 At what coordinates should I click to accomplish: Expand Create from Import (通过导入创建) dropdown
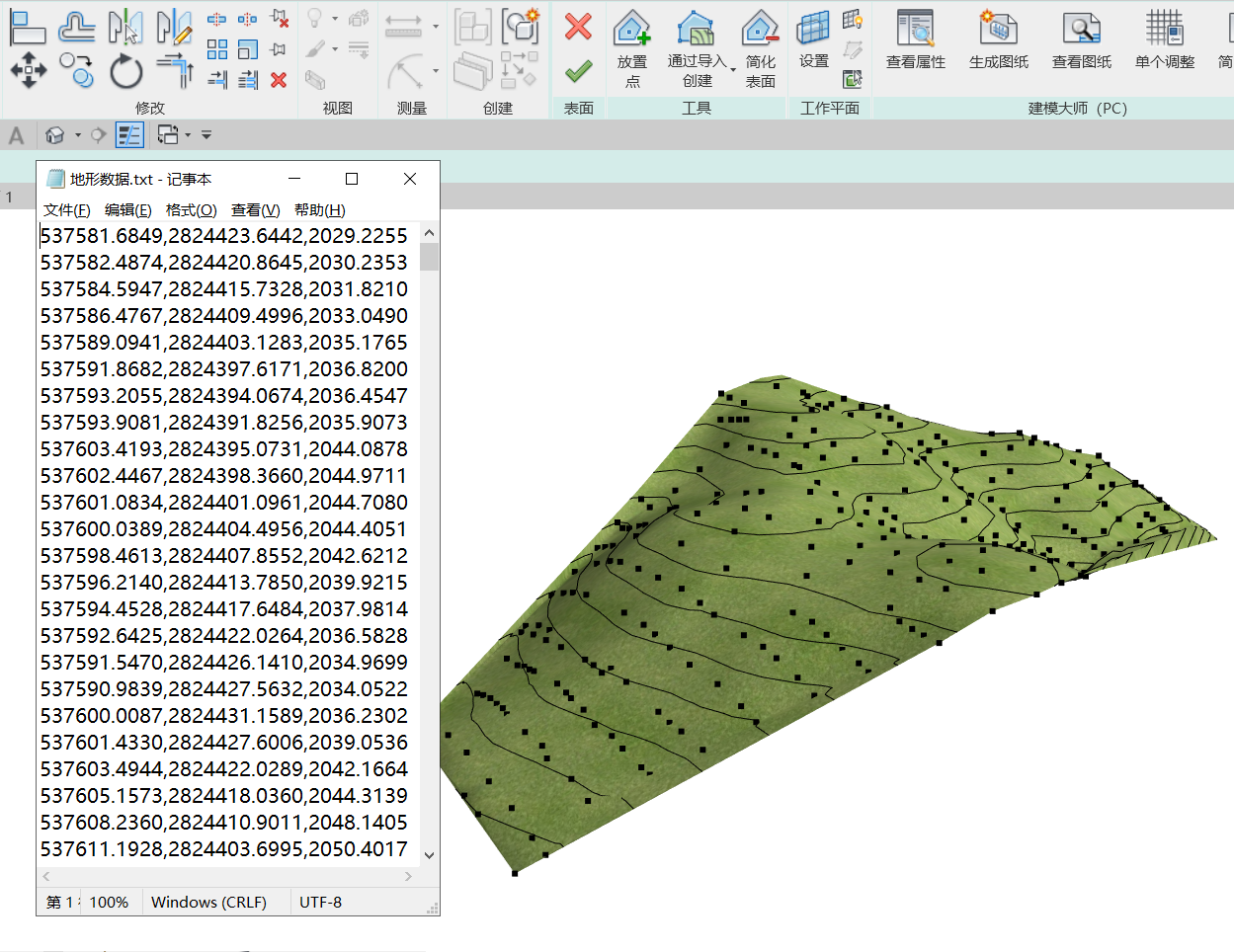pyautogui.click(x=733, y=69)
